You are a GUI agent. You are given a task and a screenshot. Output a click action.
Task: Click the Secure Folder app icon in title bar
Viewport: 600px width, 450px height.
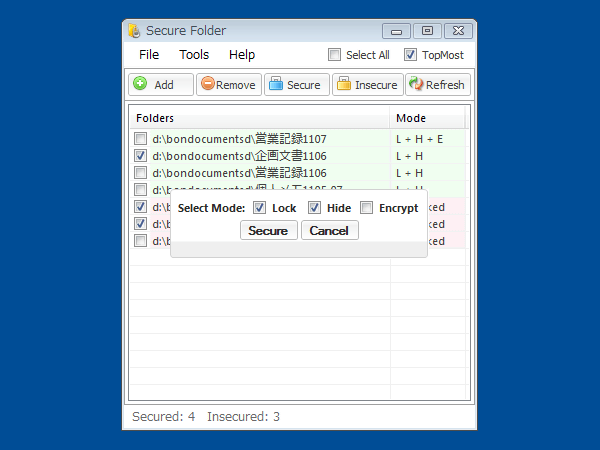click(x=134, y=31)
